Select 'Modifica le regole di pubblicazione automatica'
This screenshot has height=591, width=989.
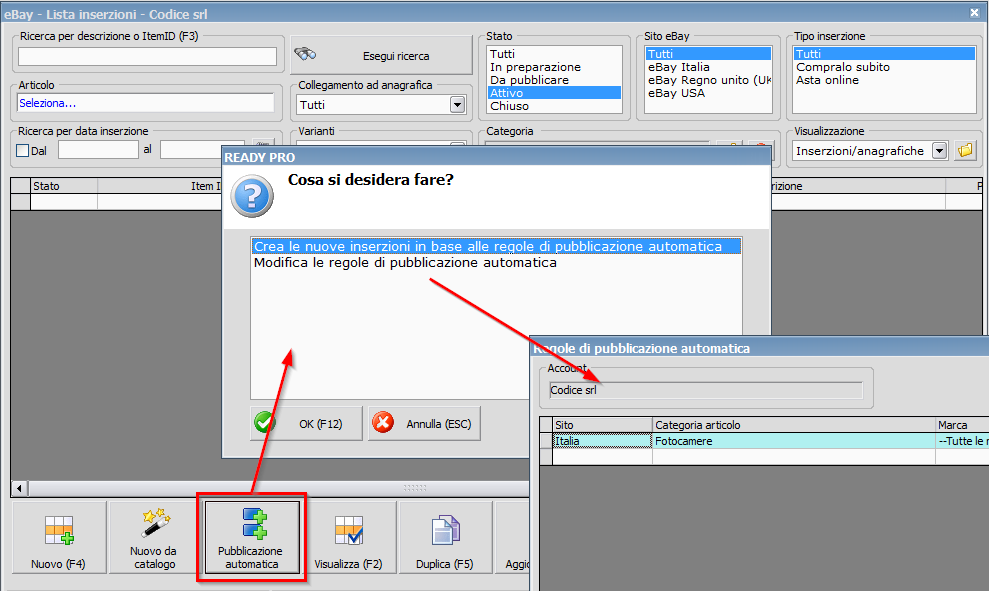[x=405, y=262]
